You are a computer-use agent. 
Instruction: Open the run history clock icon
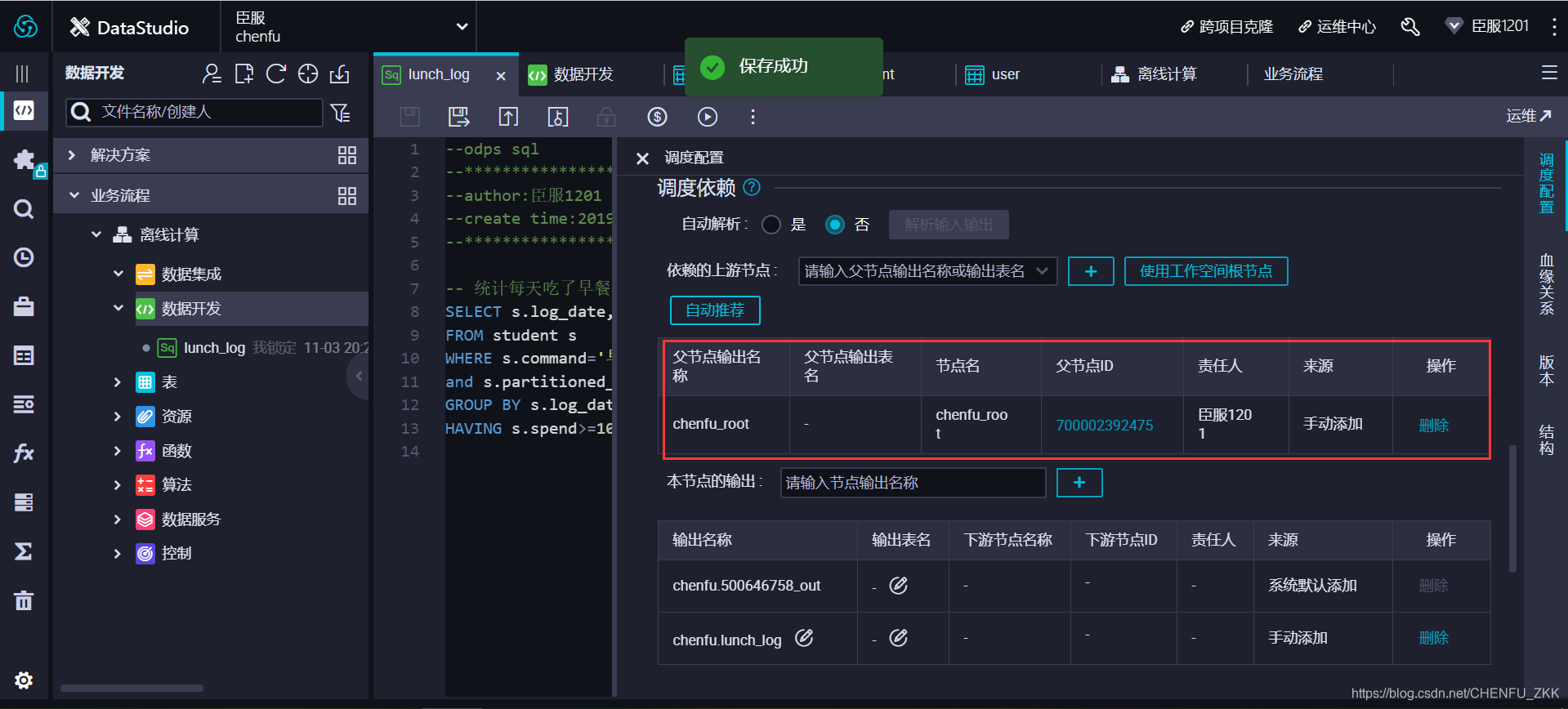(24, 257)
